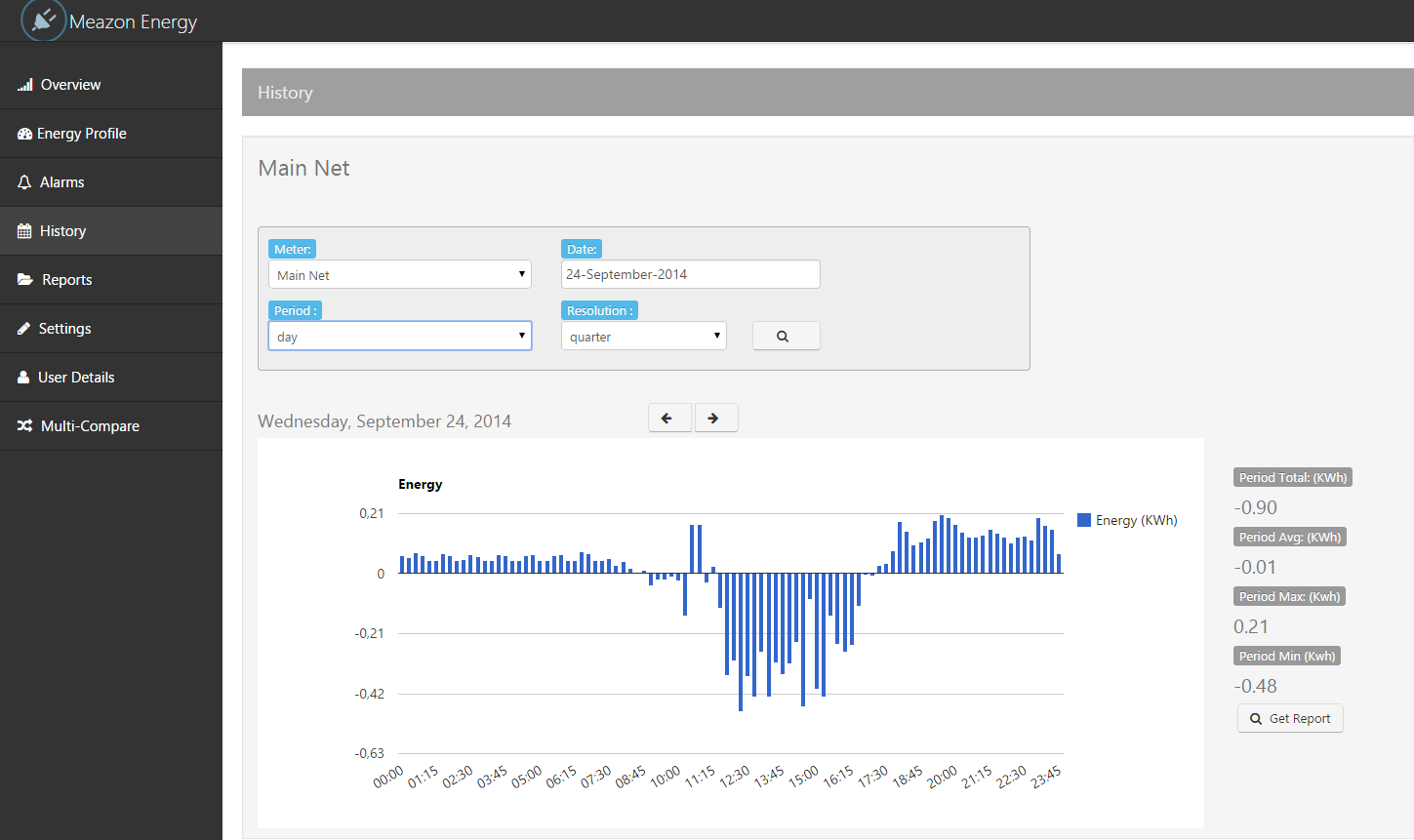Open the Reports menu item
The image size is (1414, 840).
tap(111, 280)
